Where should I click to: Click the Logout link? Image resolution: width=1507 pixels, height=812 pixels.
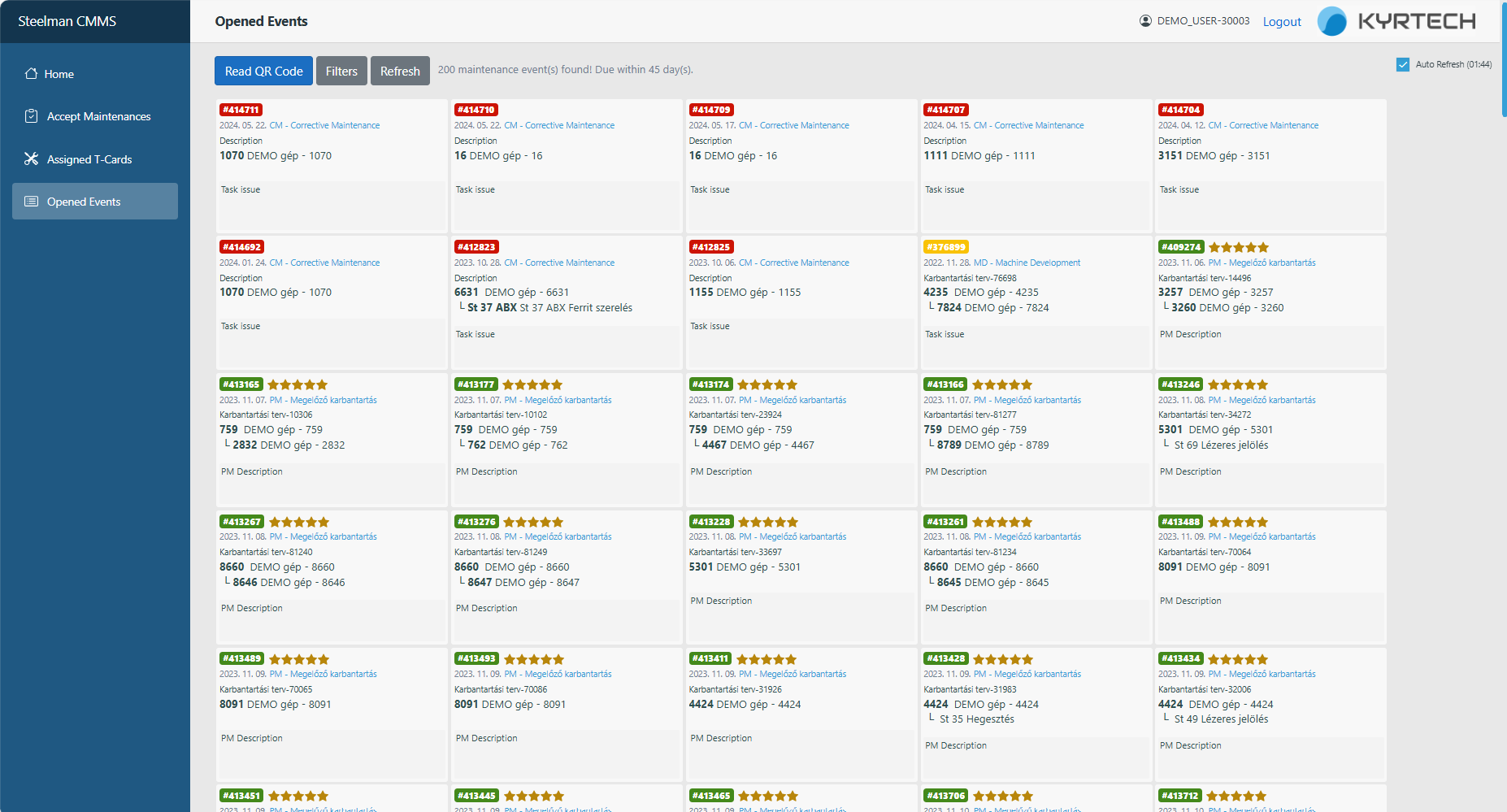click(x=1281, y=22)
